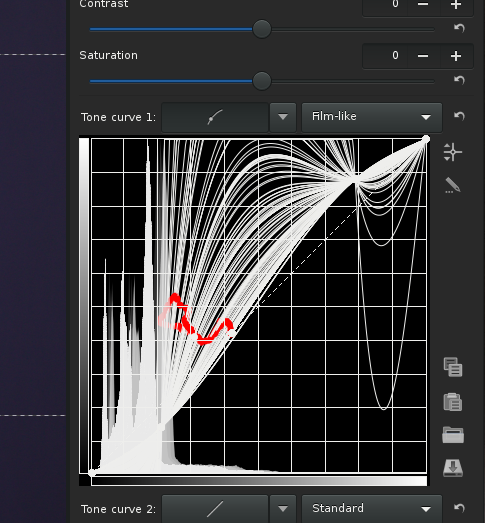Reset Tone curve 1 to default
The image size is (485, 523).
pyautogui.click(x=459, y=116)
